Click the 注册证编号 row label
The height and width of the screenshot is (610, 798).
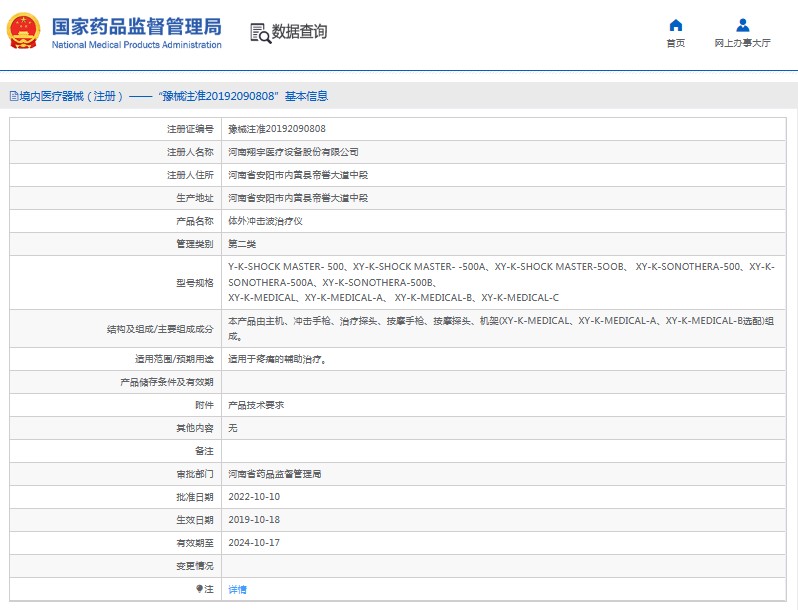tap(190, 129)
